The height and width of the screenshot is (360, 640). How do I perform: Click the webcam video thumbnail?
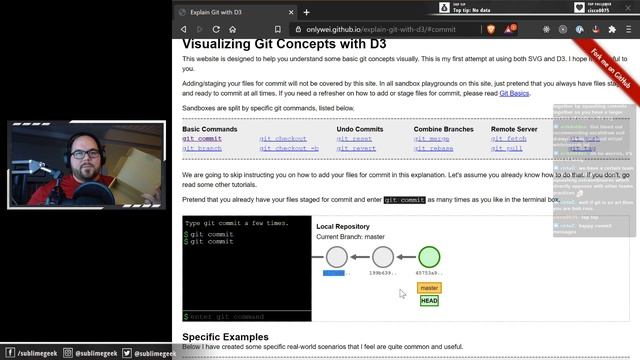click(x=87, y=165)
